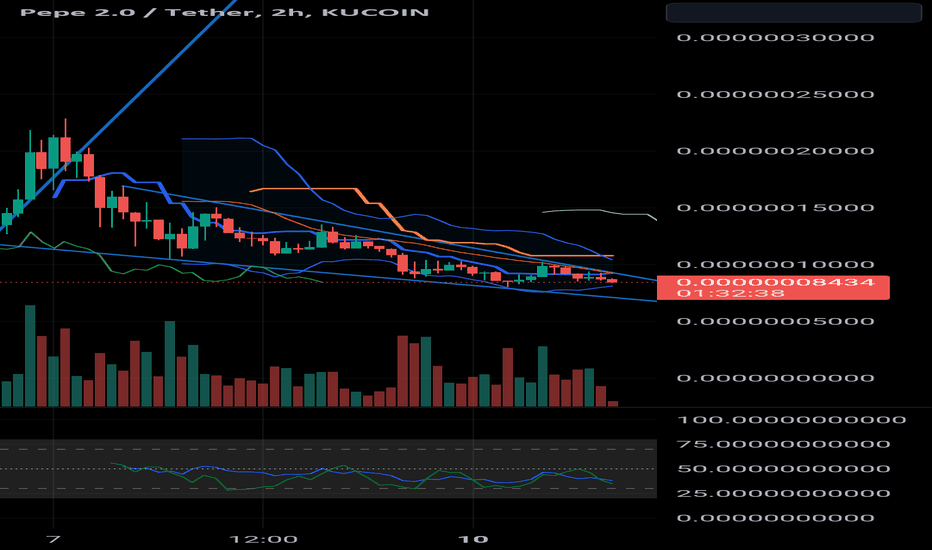Click the 0.00000020000 price axis label
This screenshot has height=550, width=932.
pyautogui.click(x=775, y=151)
